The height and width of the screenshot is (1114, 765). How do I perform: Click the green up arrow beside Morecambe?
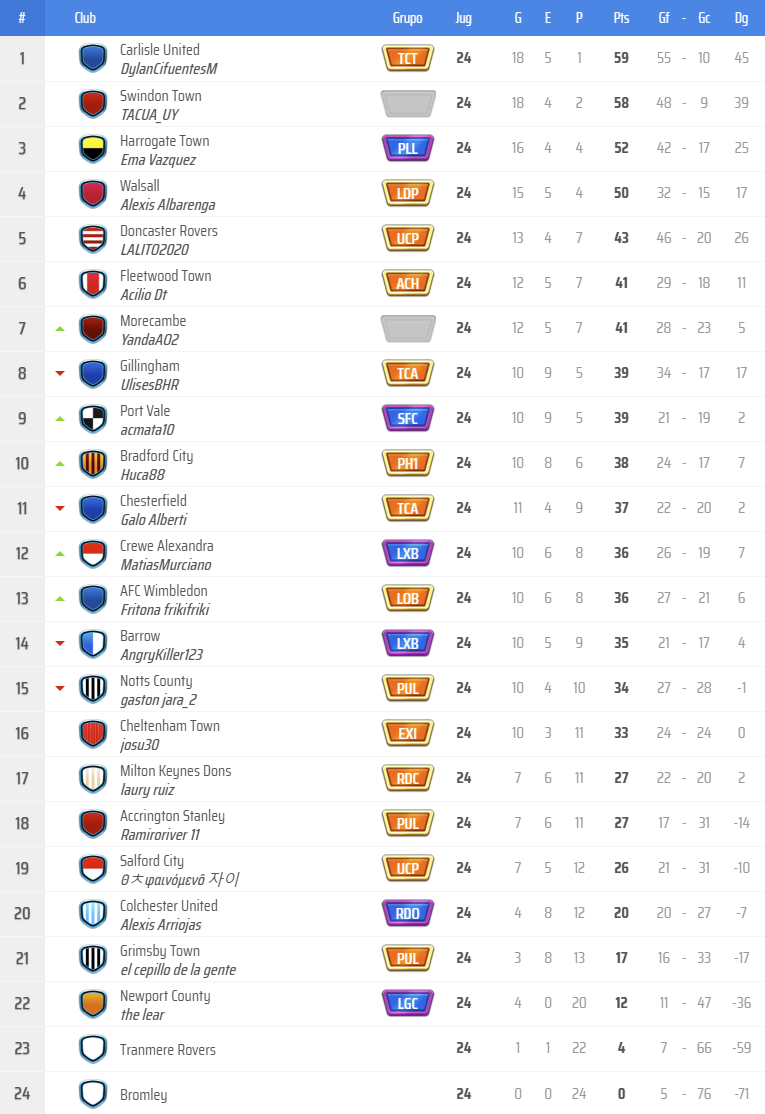coord(60,328)
